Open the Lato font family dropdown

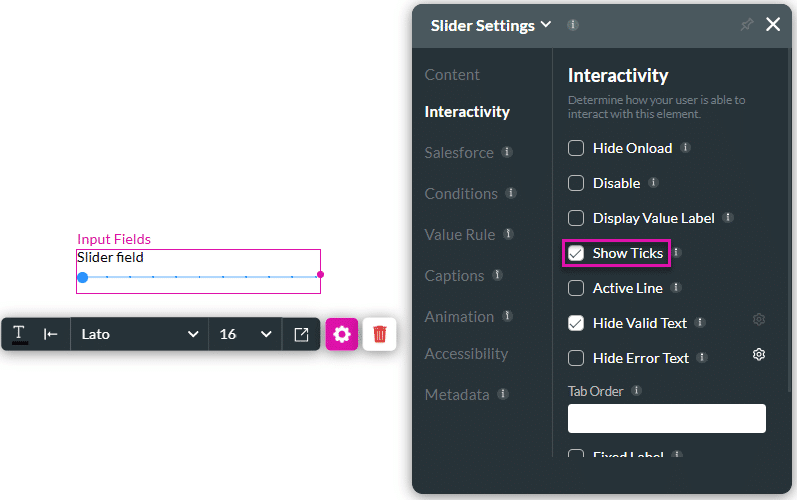click(139, 334)
